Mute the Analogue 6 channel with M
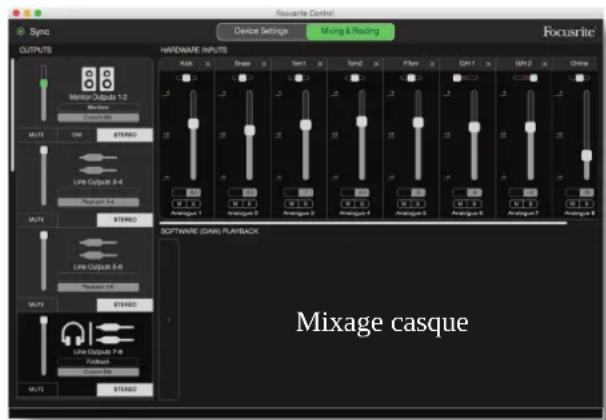The width and height of the screenshot is (606, 420). [460, 204]
